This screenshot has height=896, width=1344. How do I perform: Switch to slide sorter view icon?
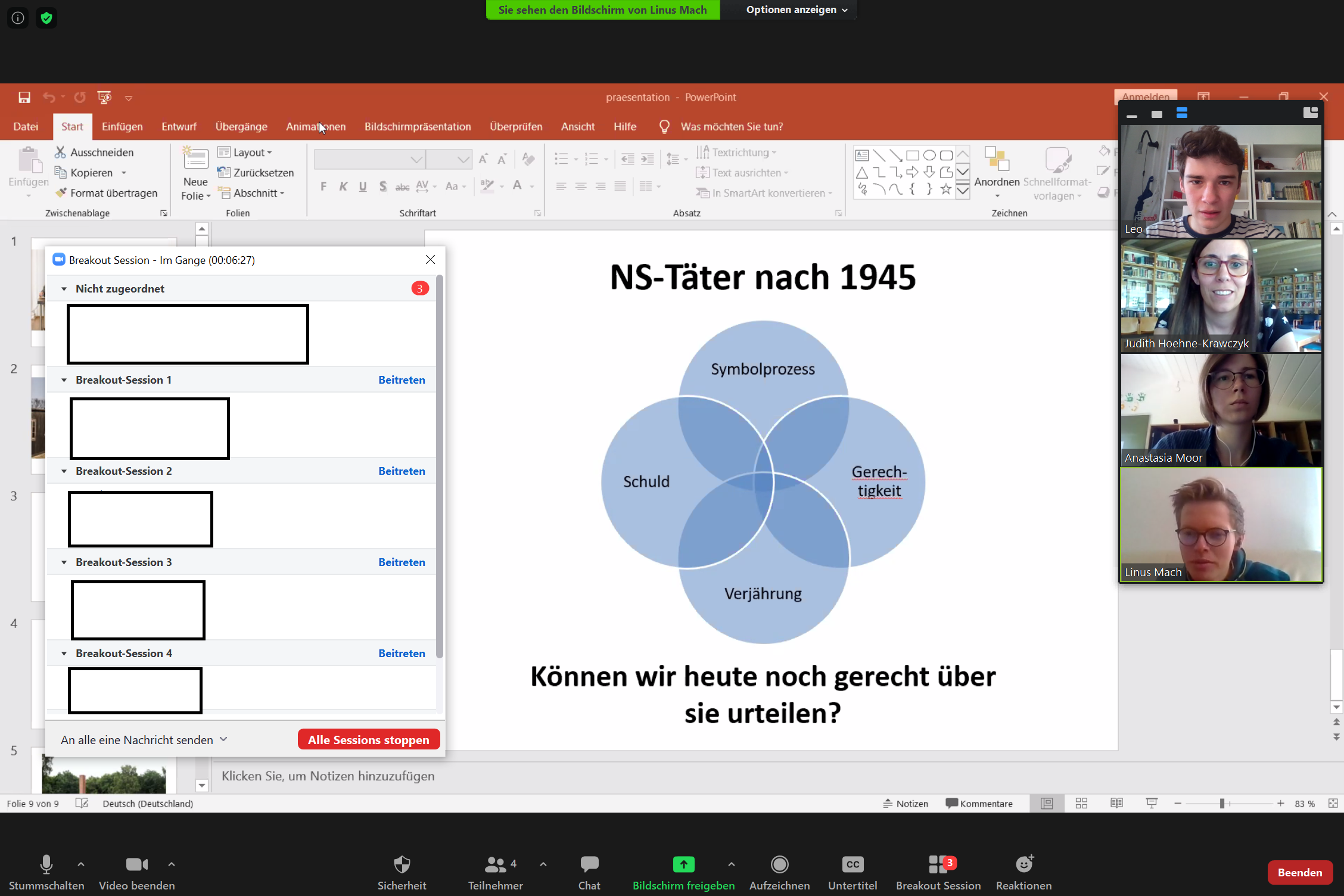tap(1081, 804)
